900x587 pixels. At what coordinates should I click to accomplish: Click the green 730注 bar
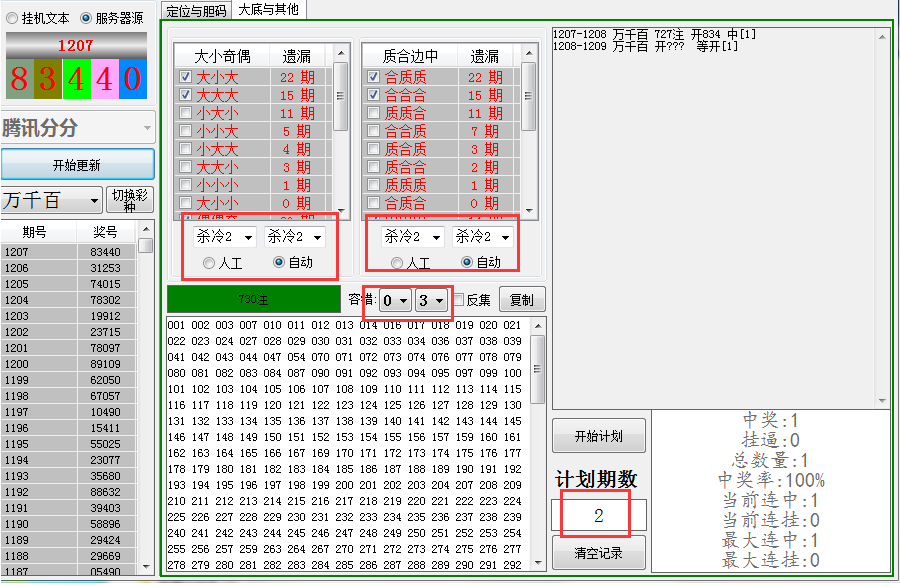click(x=253, y=299)
